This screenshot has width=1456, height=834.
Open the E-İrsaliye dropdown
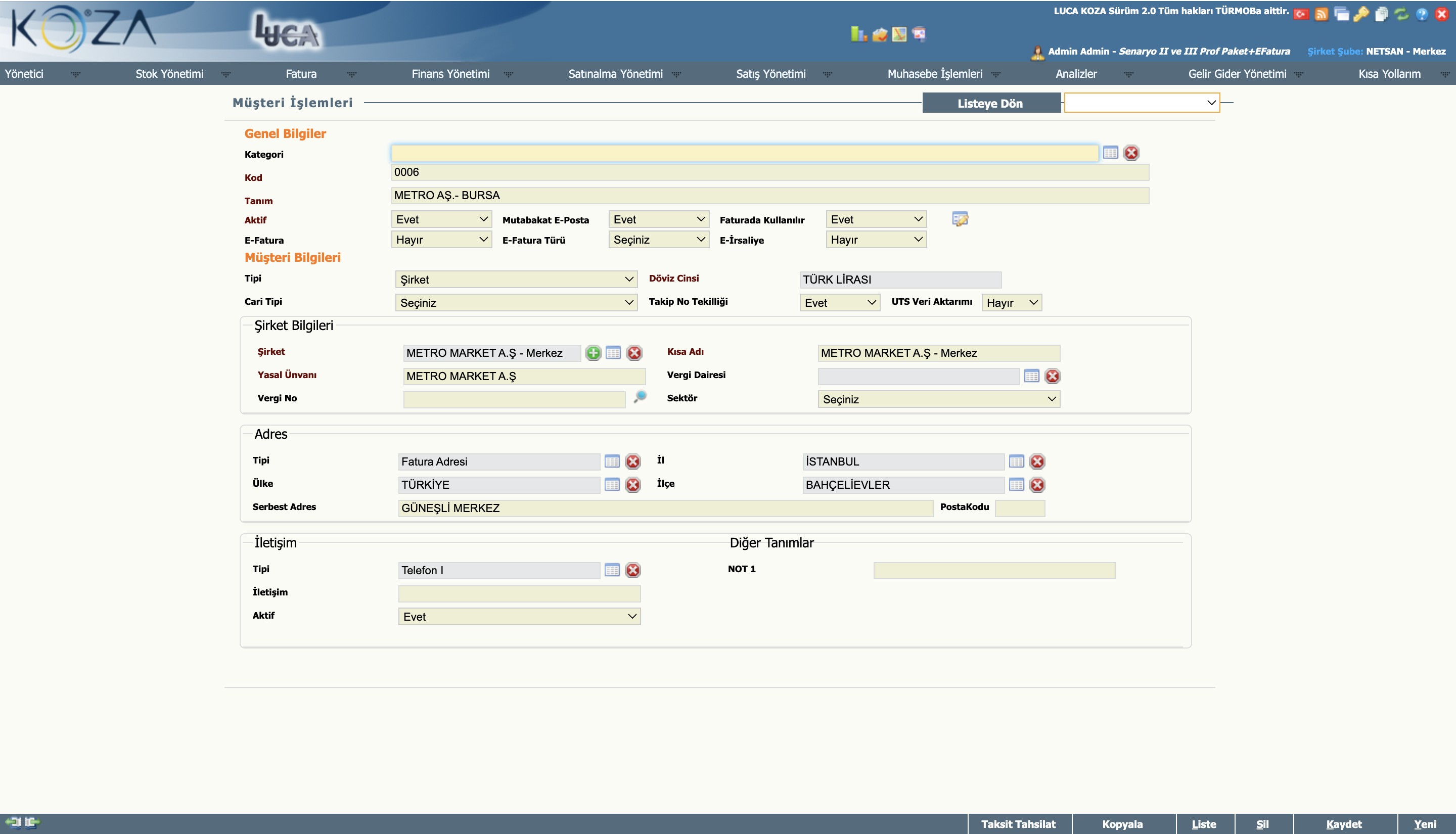876,240
